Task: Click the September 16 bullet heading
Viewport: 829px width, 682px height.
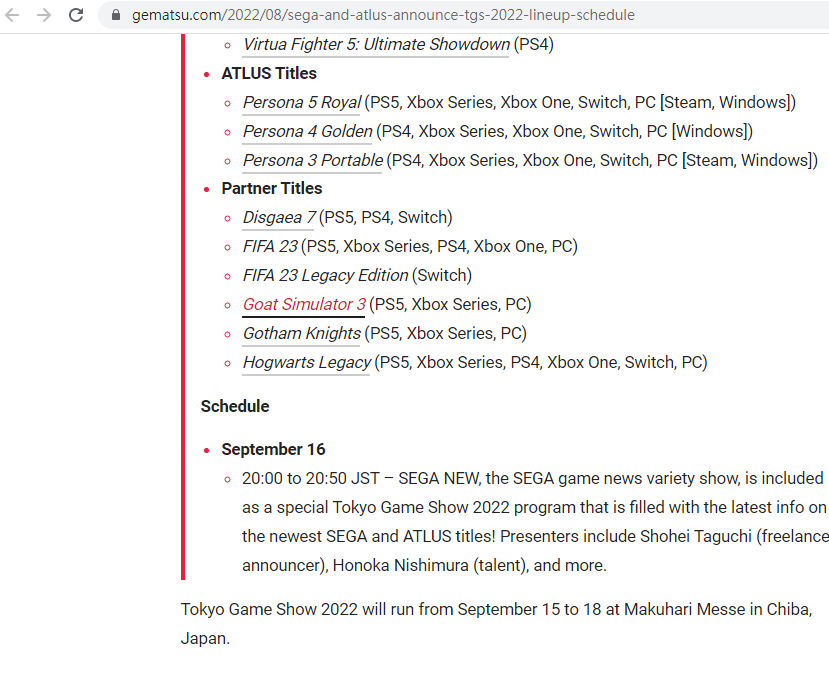Action: pyautogui.click(x=273, y=449)
